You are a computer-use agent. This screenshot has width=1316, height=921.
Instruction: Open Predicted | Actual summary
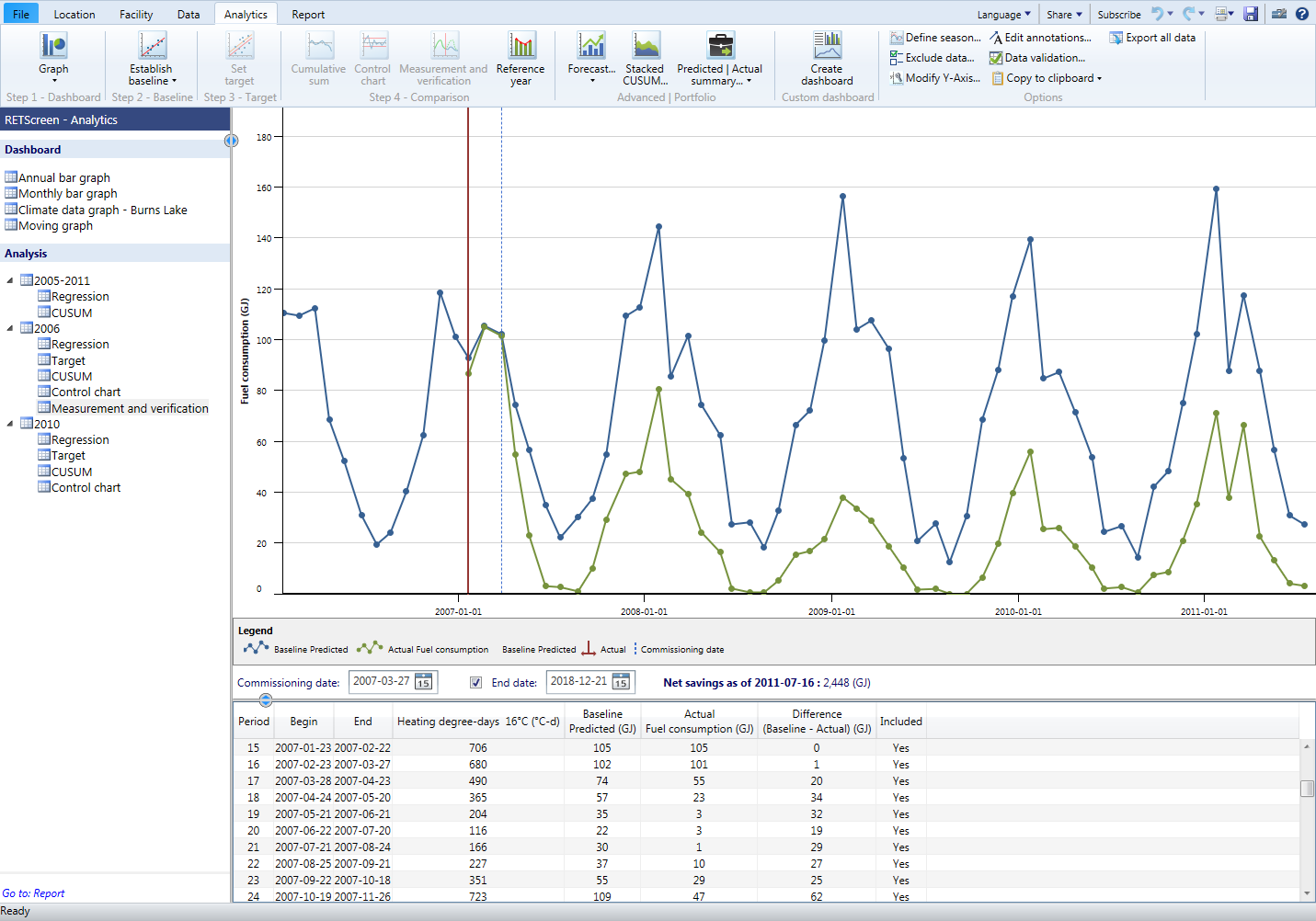pos(720,57)
